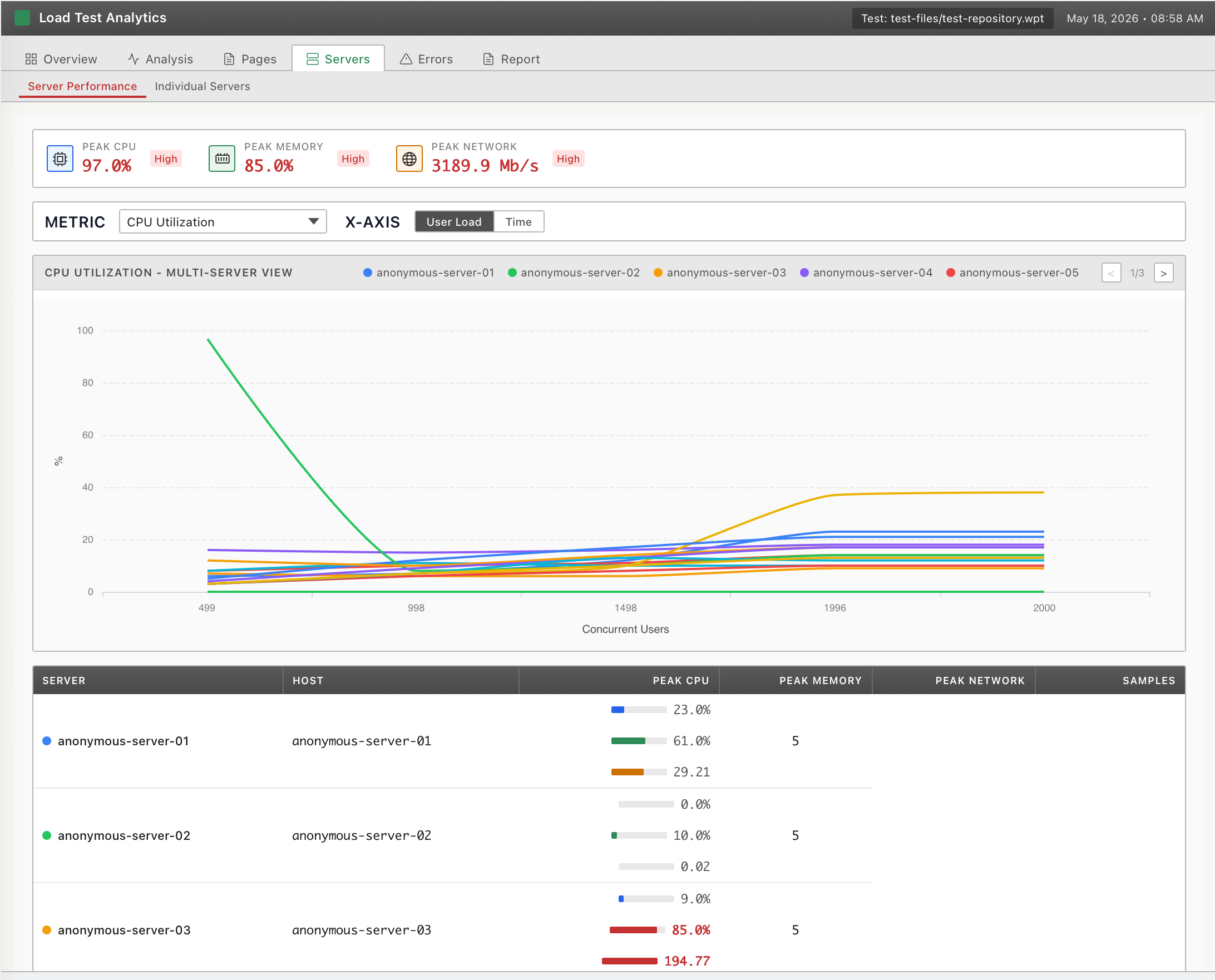Open the Pages tab
Screen dimensions: 1215x980
coord(250,60)
